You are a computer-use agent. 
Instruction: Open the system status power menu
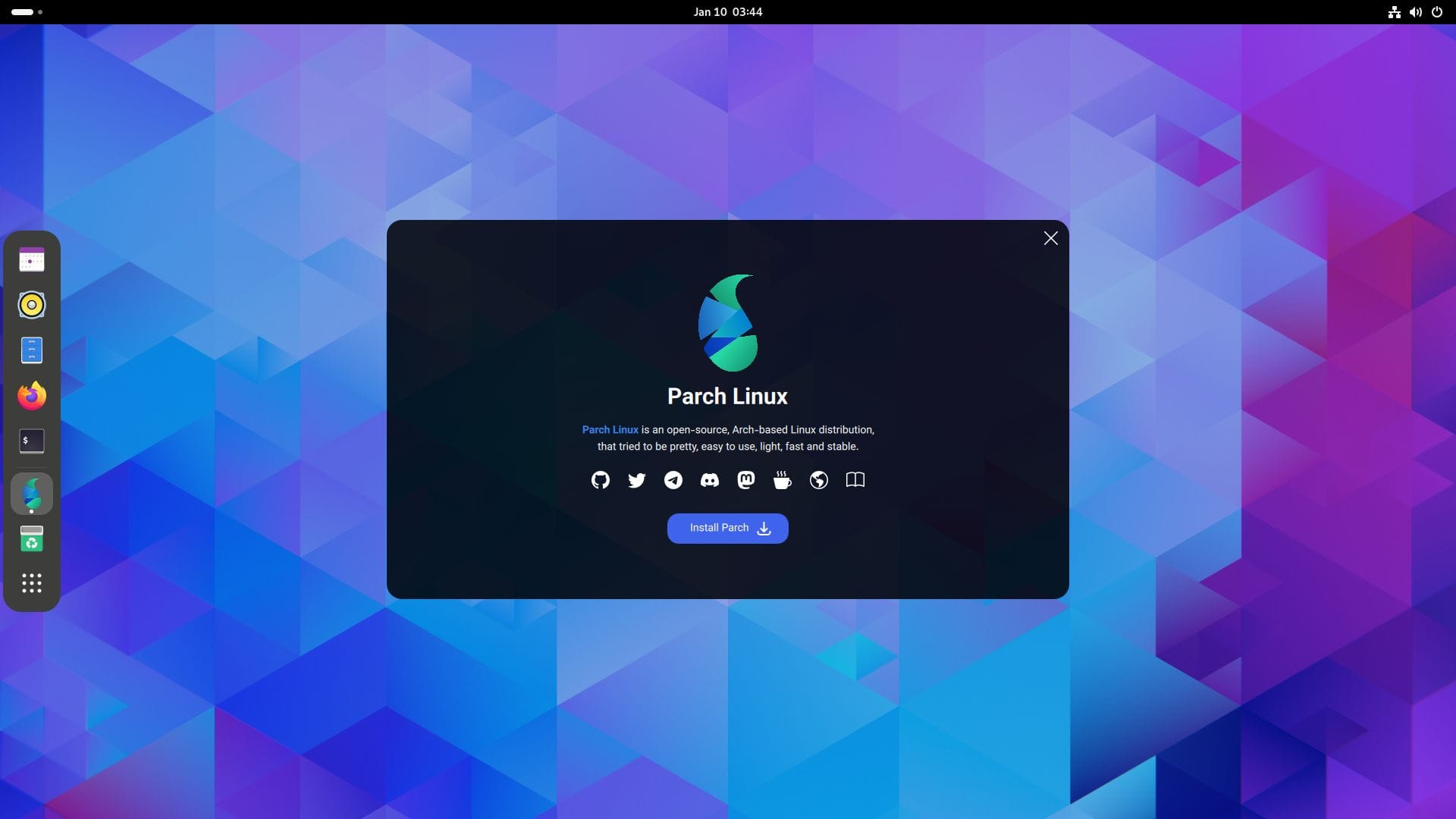[1437, 11]
